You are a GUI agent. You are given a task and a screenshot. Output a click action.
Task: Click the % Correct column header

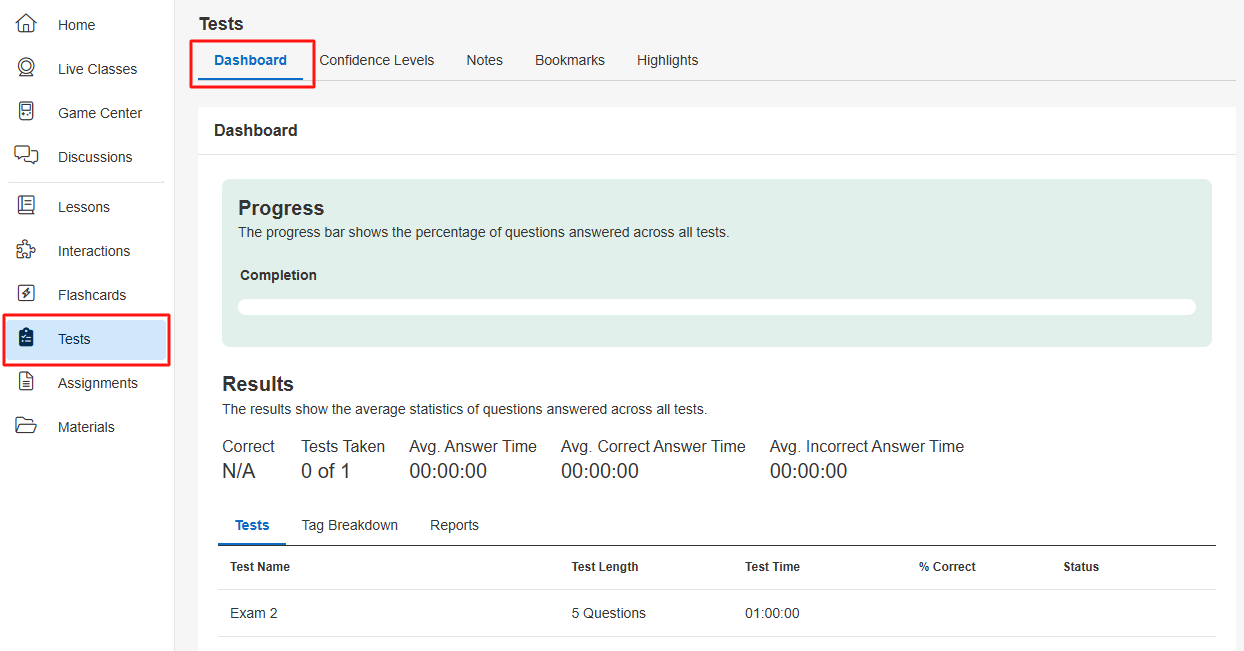(946, 567)
